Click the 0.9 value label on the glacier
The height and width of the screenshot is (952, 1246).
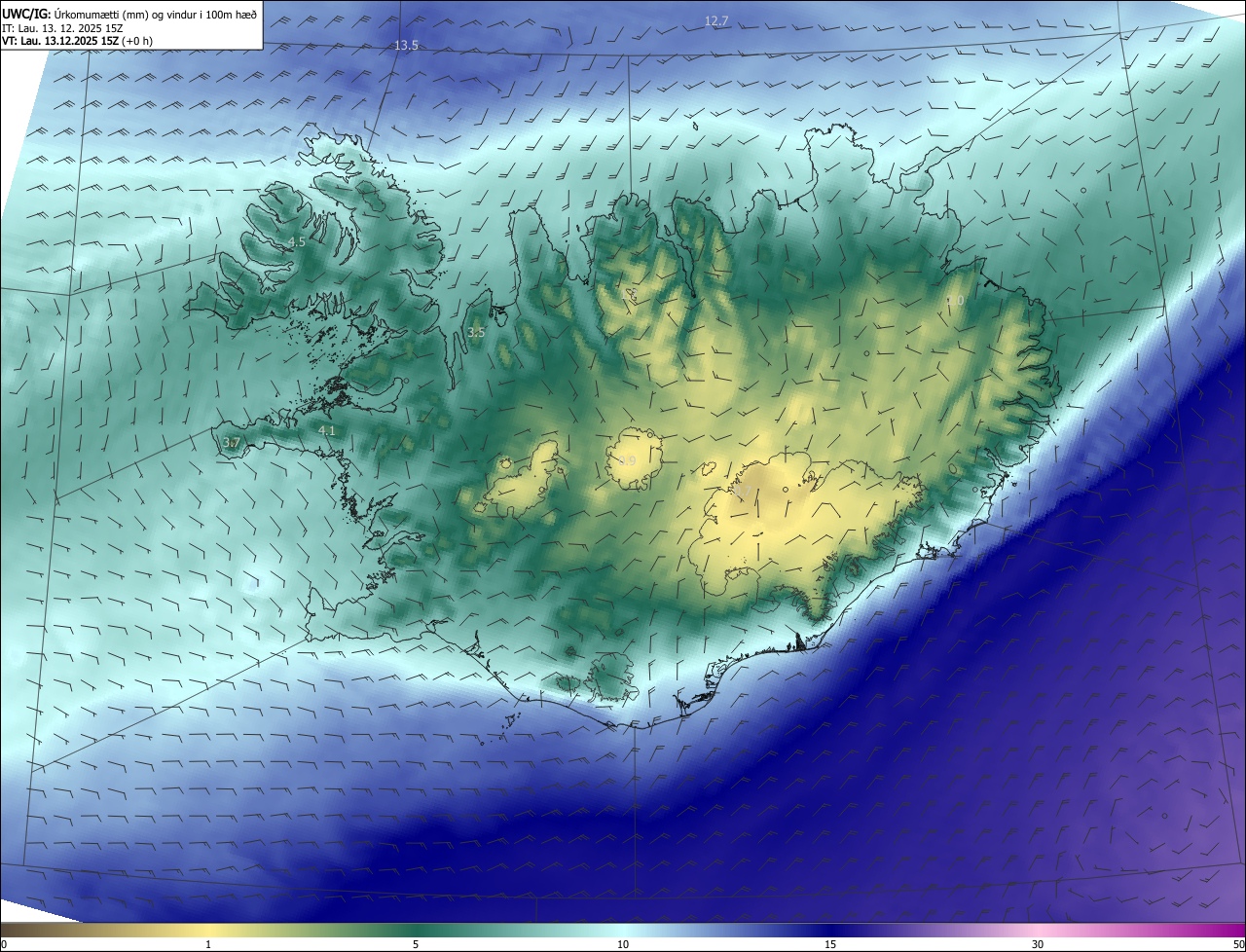(x=628, y=460)
